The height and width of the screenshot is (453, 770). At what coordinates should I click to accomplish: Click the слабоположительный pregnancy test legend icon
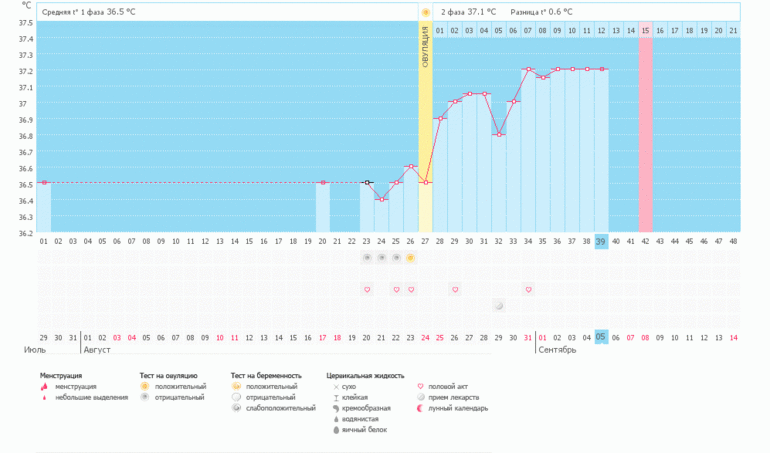[236, 408]
